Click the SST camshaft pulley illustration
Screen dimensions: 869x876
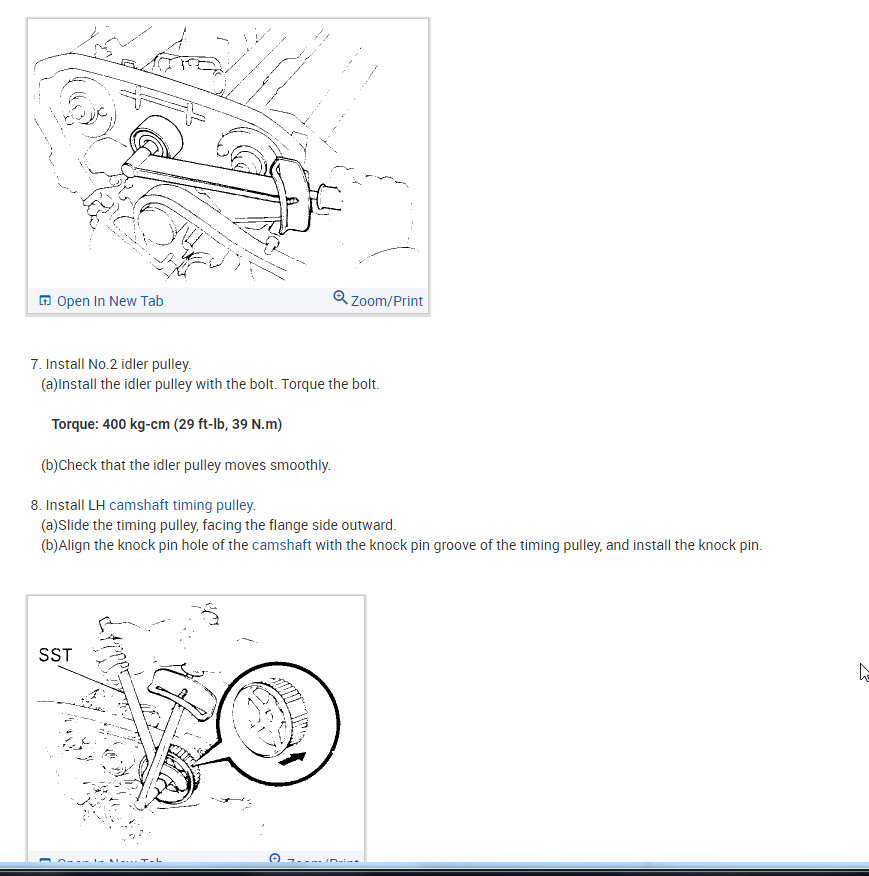point(196,724)
